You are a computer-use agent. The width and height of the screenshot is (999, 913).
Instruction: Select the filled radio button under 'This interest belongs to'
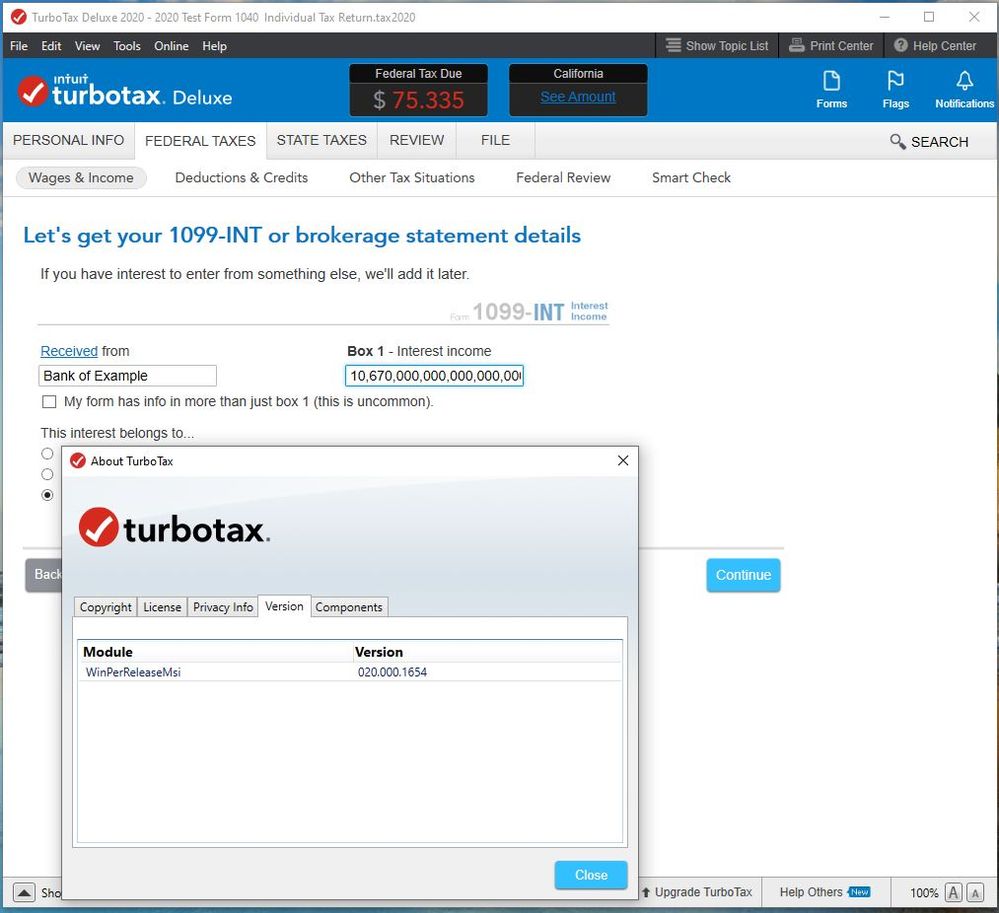(47, 495)
